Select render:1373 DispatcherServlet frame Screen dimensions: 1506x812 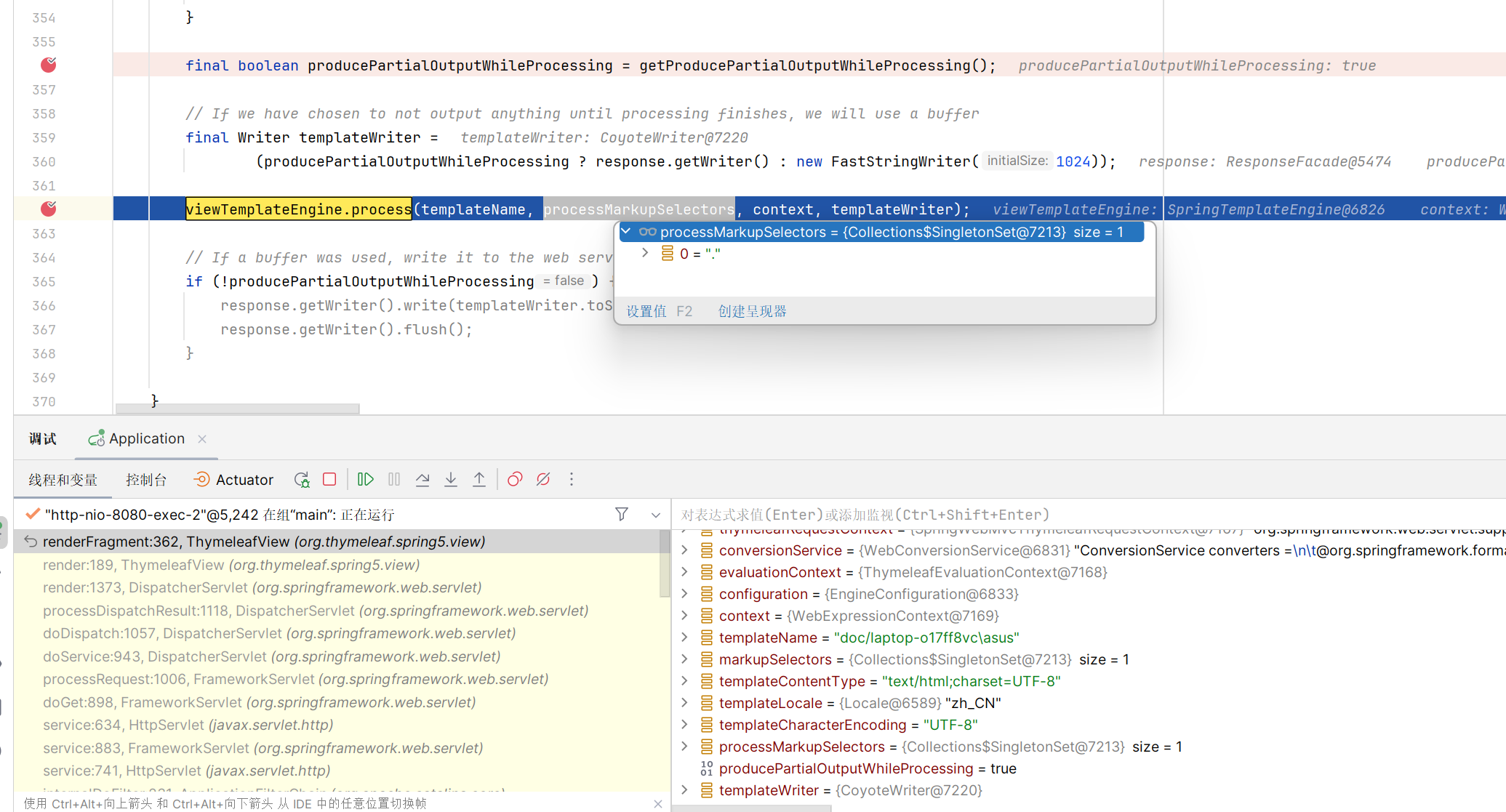[337, 587]
